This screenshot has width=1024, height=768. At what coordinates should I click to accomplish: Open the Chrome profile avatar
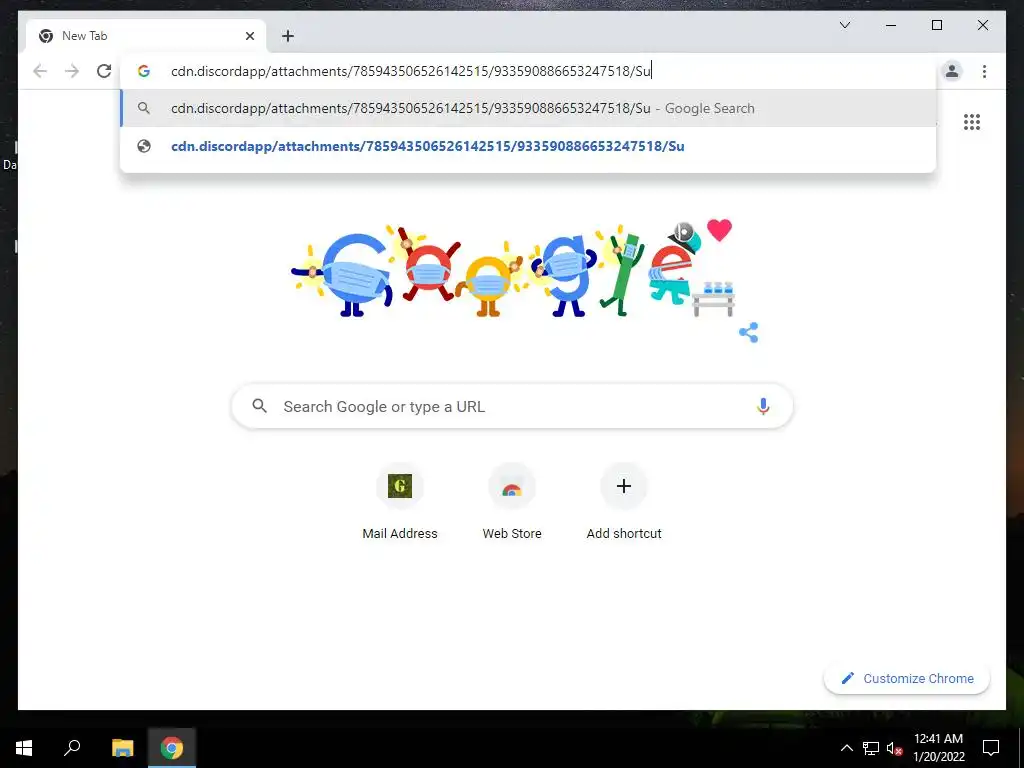(x=952, y=71)
